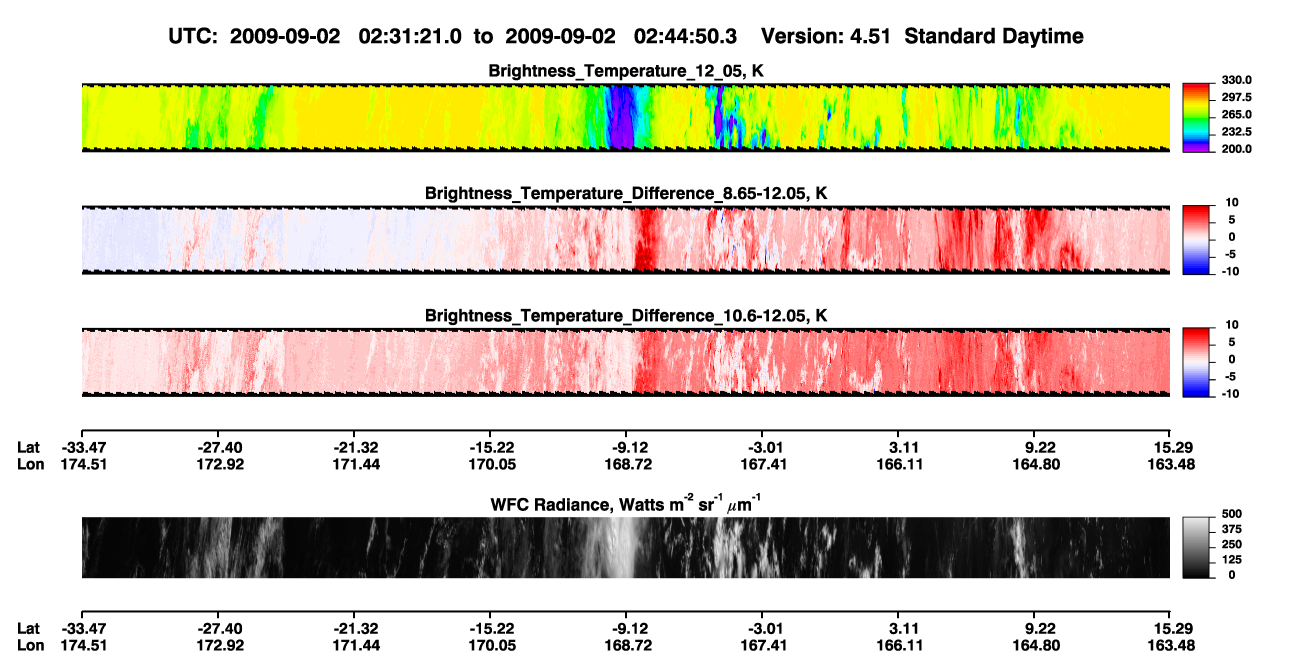Click the grayscale WFC Radiance colorbar
1300x667 pixels.
[1197, 547]
